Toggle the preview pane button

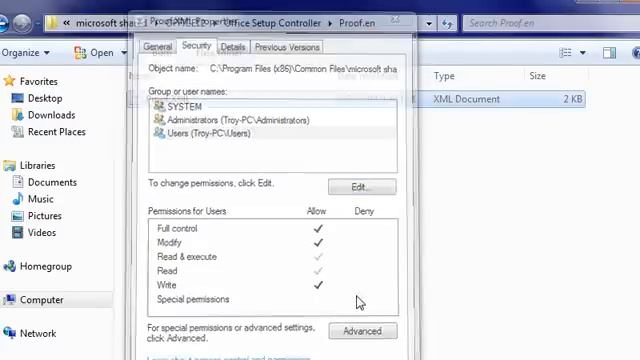click(609, 53)
